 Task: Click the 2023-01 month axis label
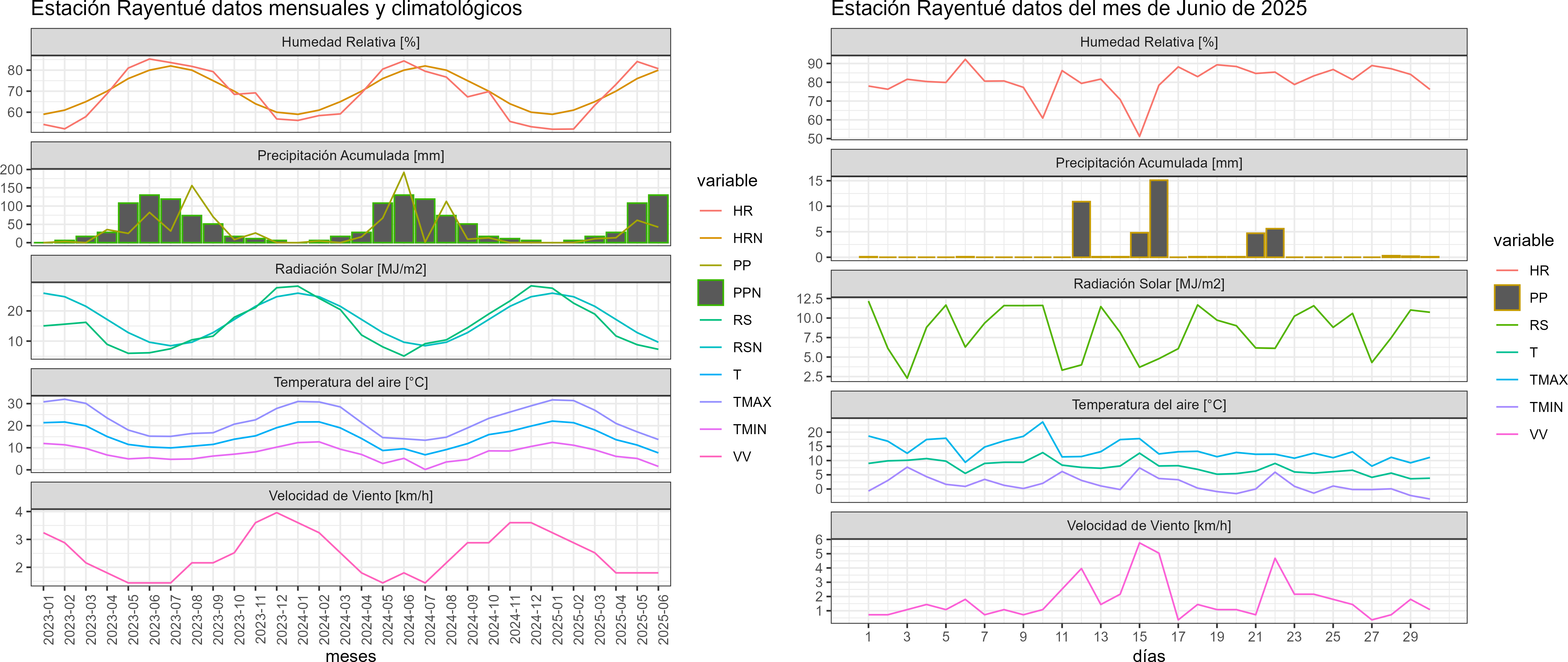pos(49,619)
